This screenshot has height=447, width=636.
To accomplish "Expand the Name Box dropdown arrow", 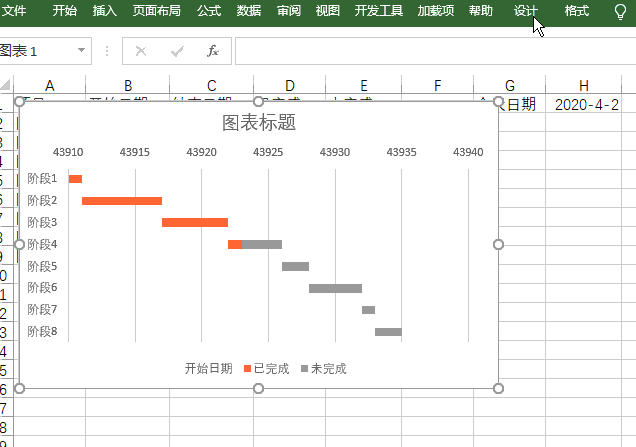I will tap(81, 51).
